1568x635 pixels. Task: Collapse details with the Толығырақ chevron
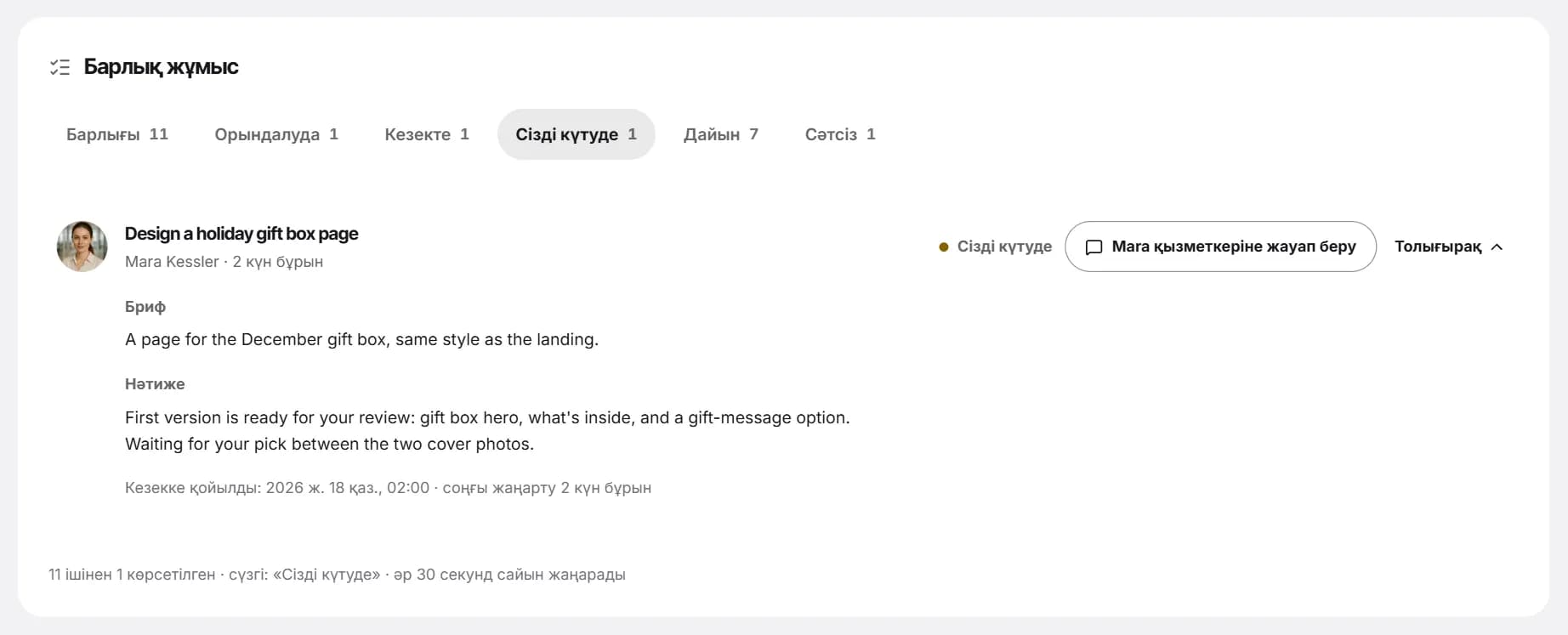click(x=1449, y=247)
